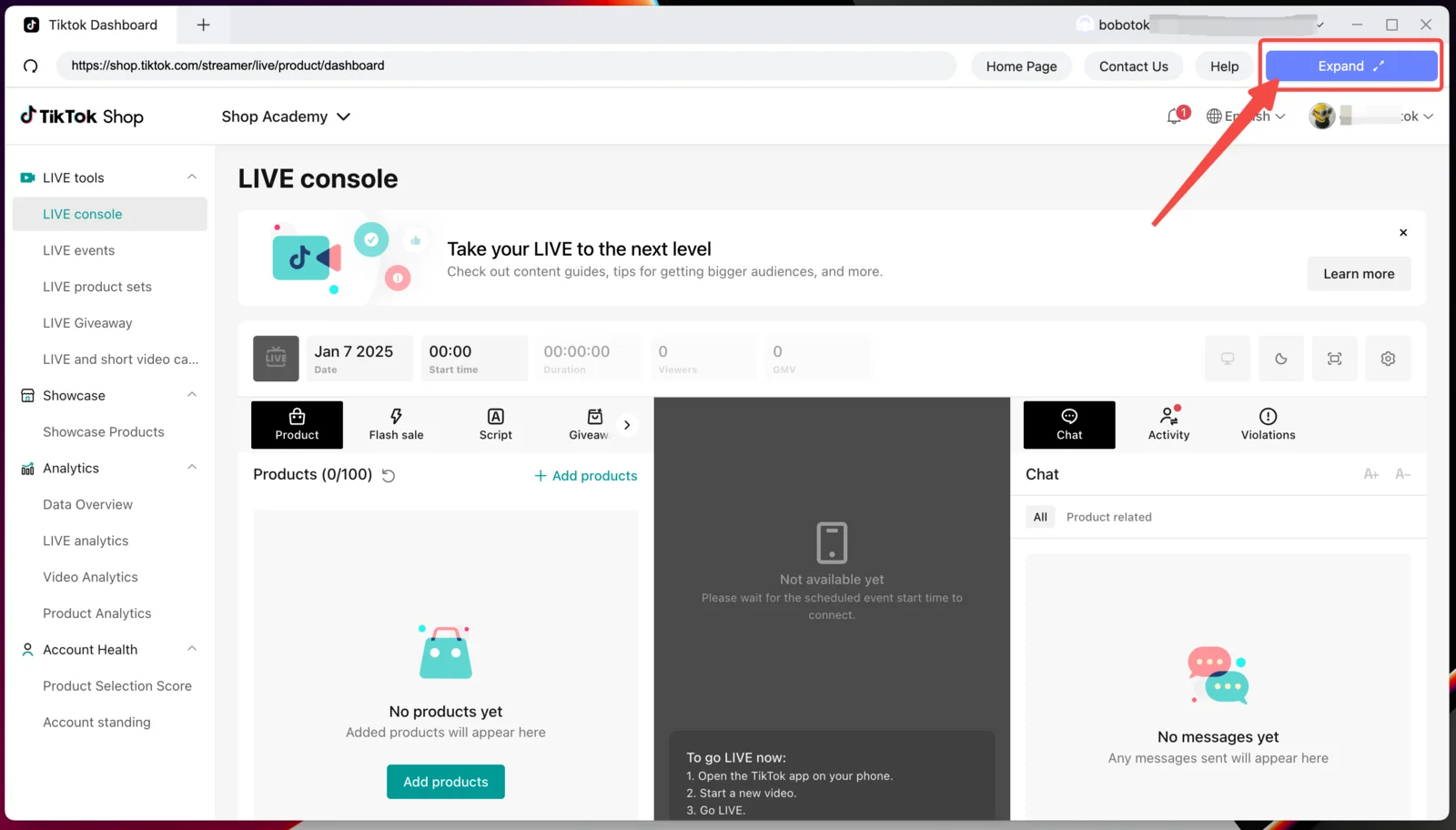Click the fullscreen frame icon button
The width and height of the screenshot is (1456, 830).
click(1335, 359)
